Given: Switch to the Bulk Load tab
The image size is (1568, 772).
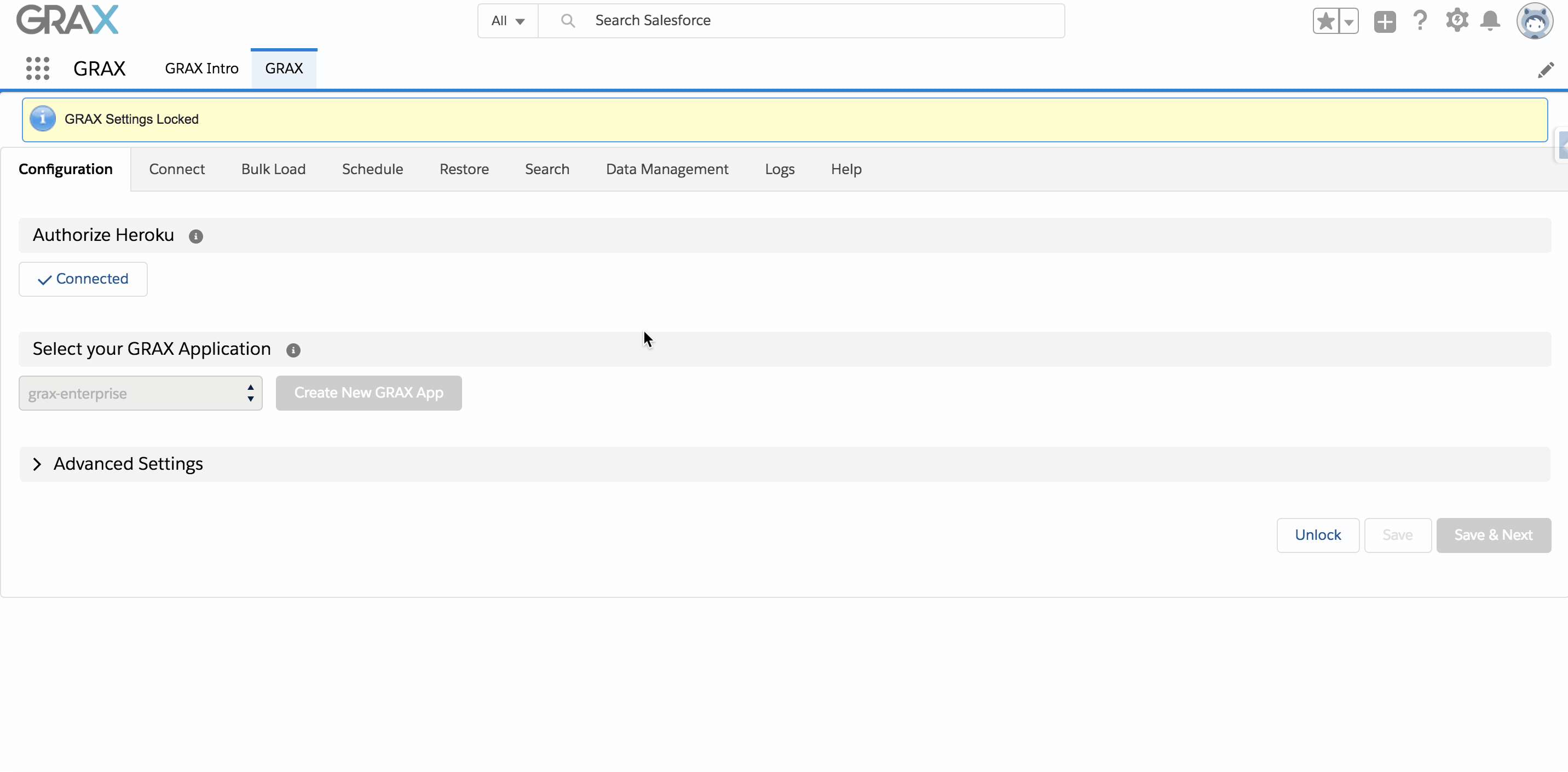Looking at the screenshot, I should pos(273,169).
